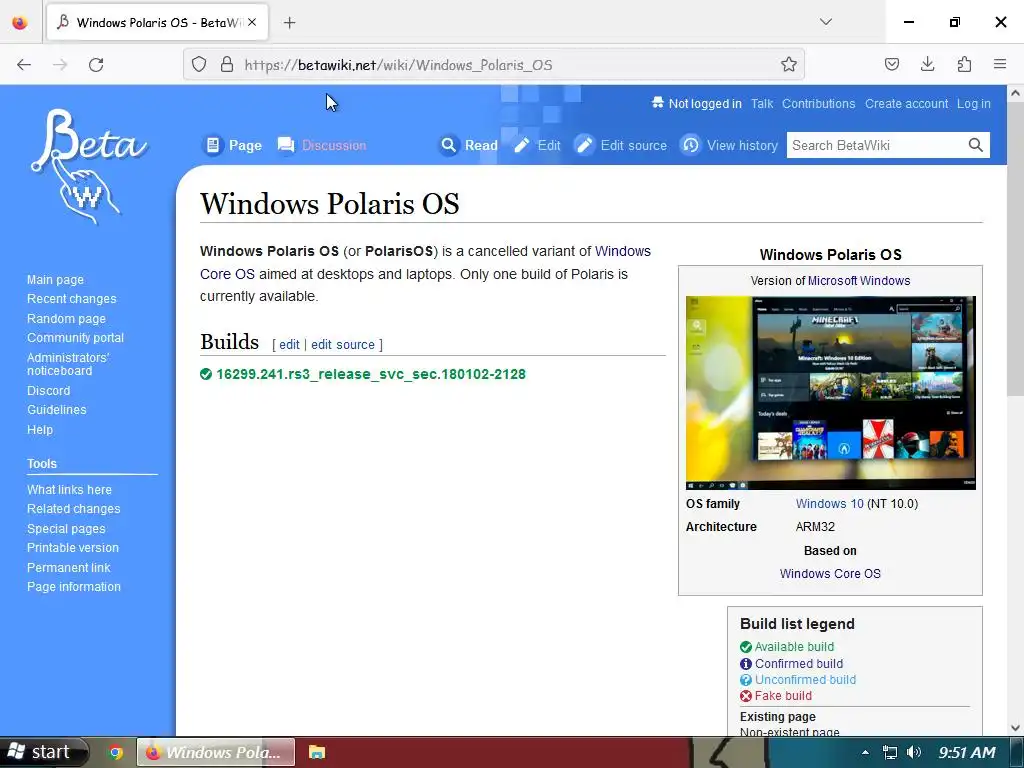Go back to the previous page

[24, 65]
